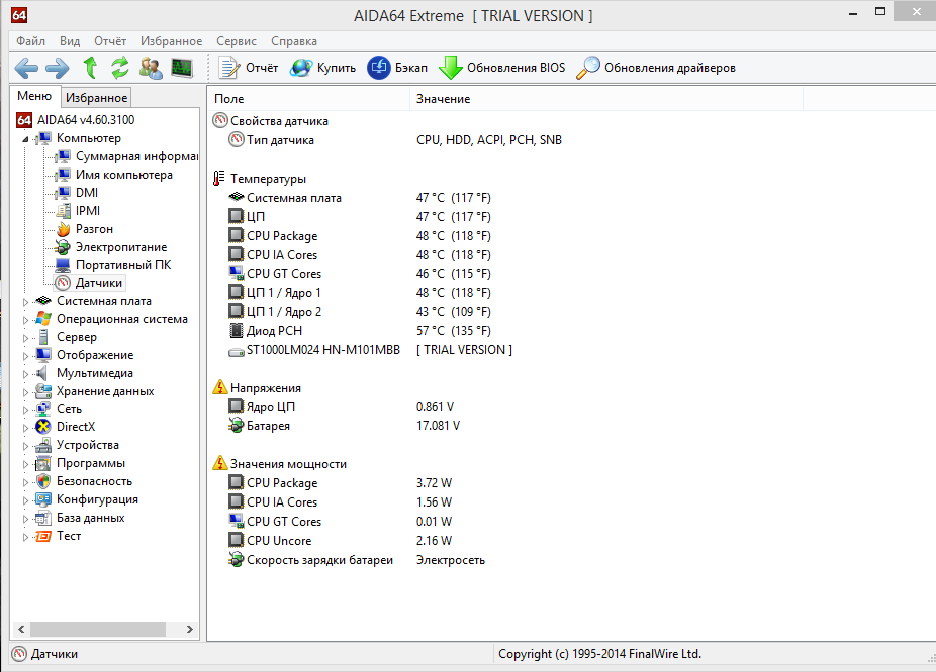Open the Отчёт menu in menu bar
Viewport: 936px width, 672px height.
pos(110,41)
